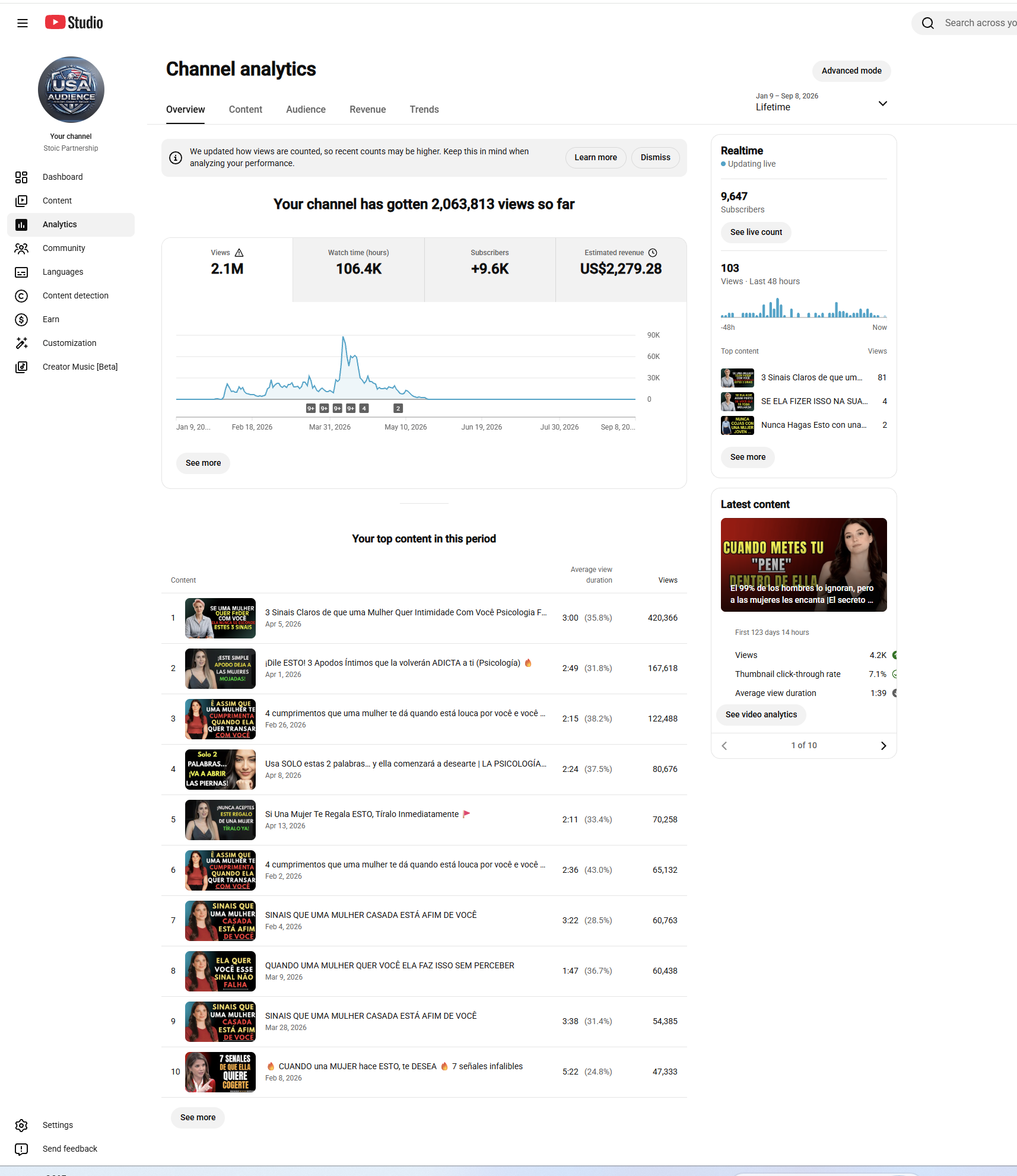Open 4 cumprimentos video from Feb 26
1017x1176 pixels.
(405, 713)
